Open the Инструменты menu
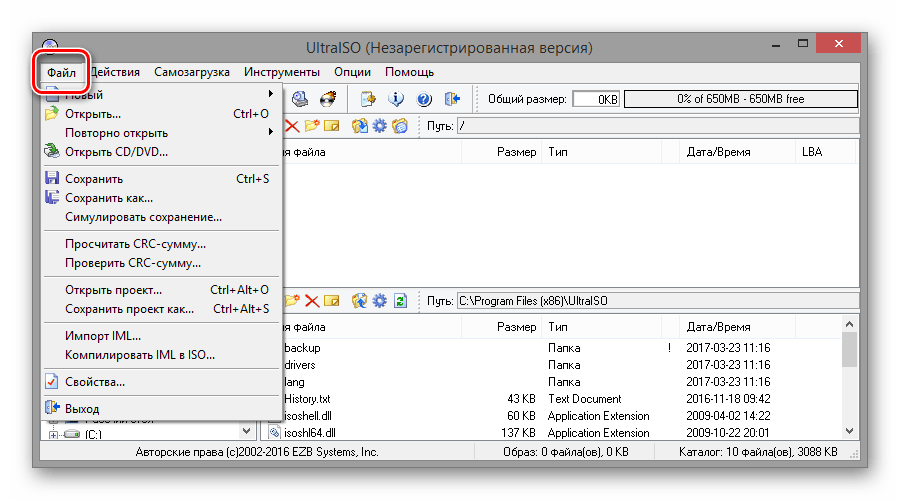Image resolution: width=900 pixels, height=500 pixels. pyautogui.click(x=282, y=72)
